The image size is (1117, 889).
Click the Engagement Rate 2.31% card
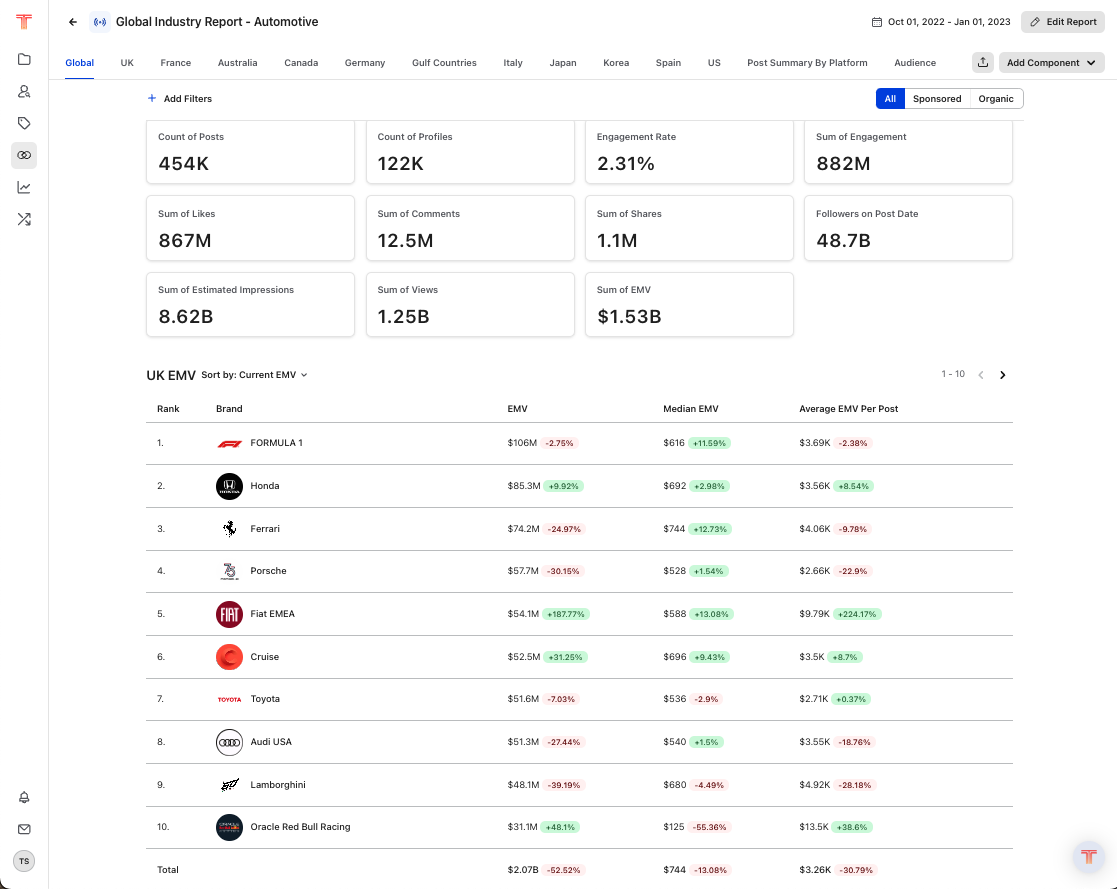click(689, 152)
